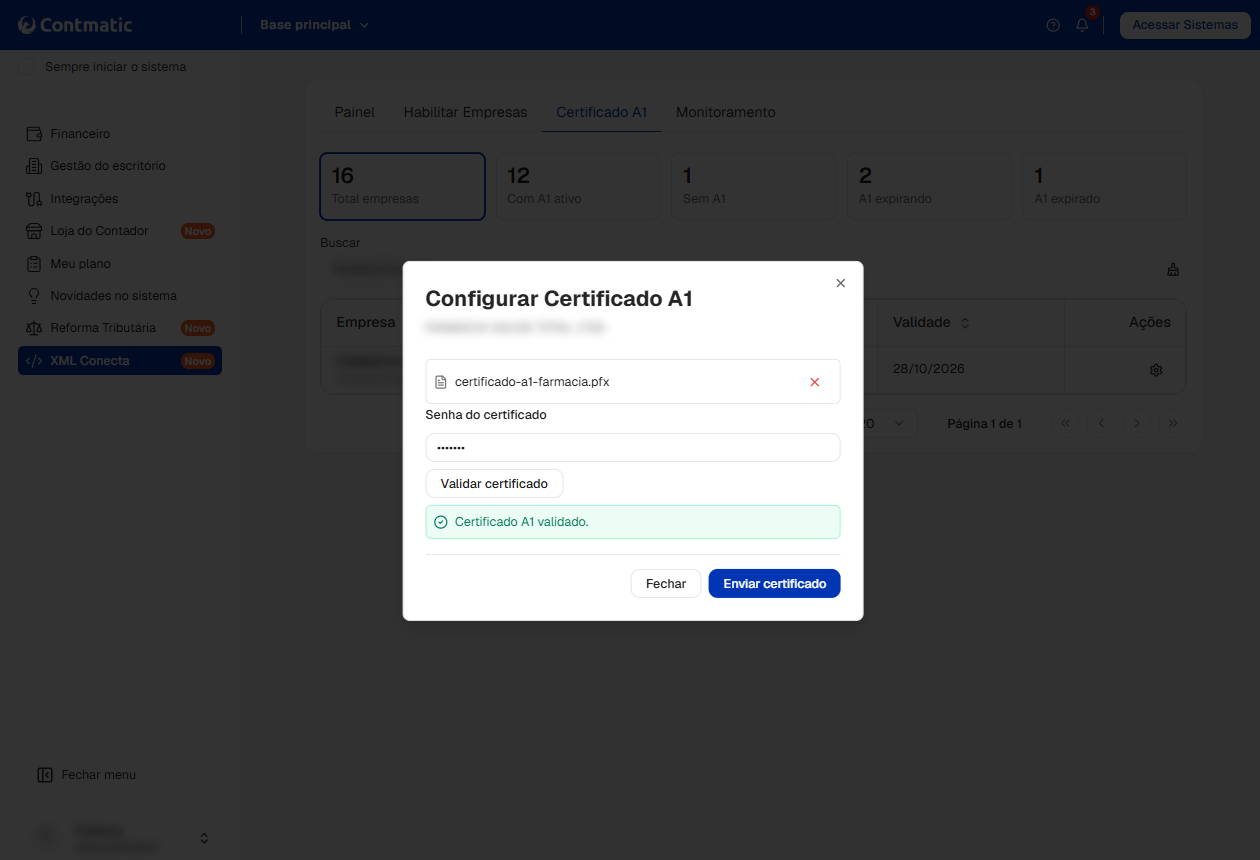Go to first page arrow
The image size is (1260, 860).
coord(1065,424)
